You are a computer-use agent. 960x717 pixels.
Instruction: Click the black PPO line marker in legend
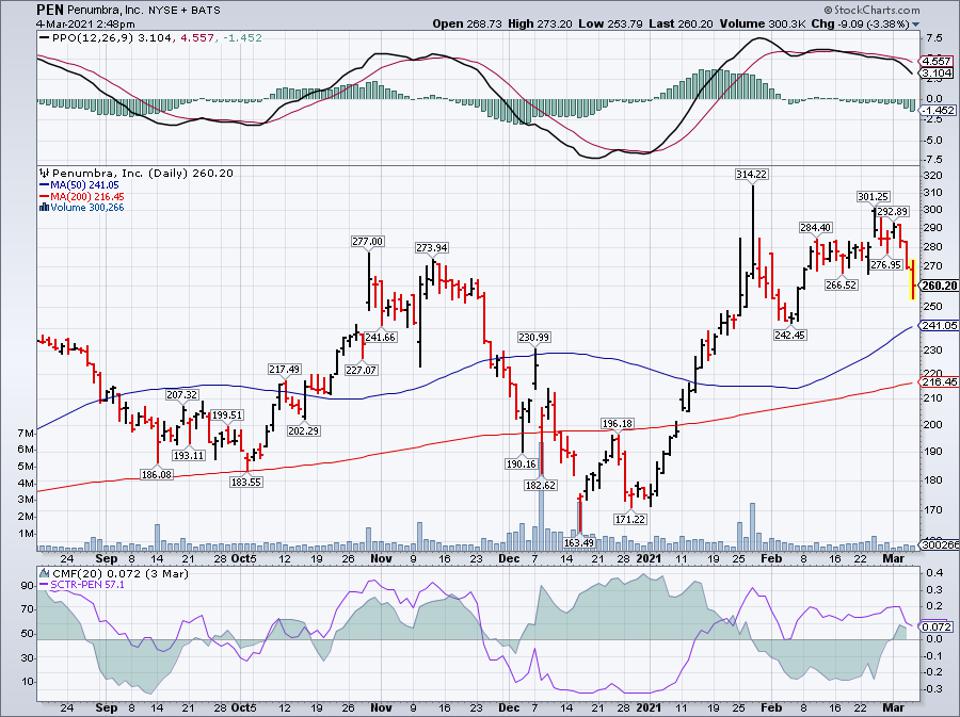pos(46,37)
